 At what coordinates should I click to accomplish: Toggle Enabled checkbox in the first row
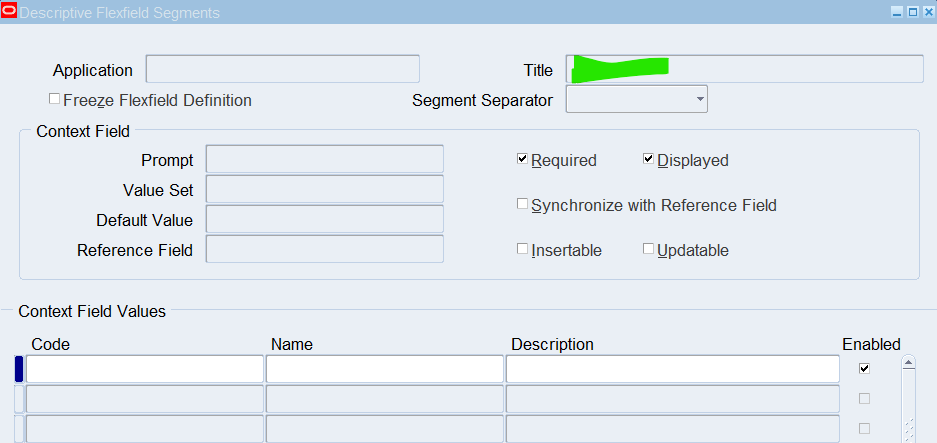click(x=864, y=368)
